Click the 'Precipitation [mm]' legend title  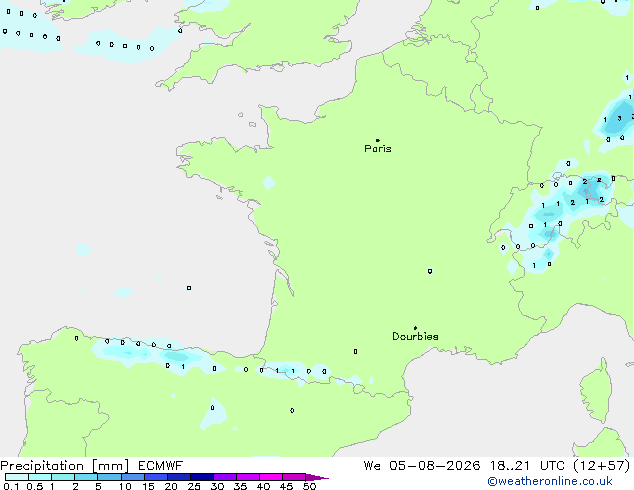coord(64,466)
